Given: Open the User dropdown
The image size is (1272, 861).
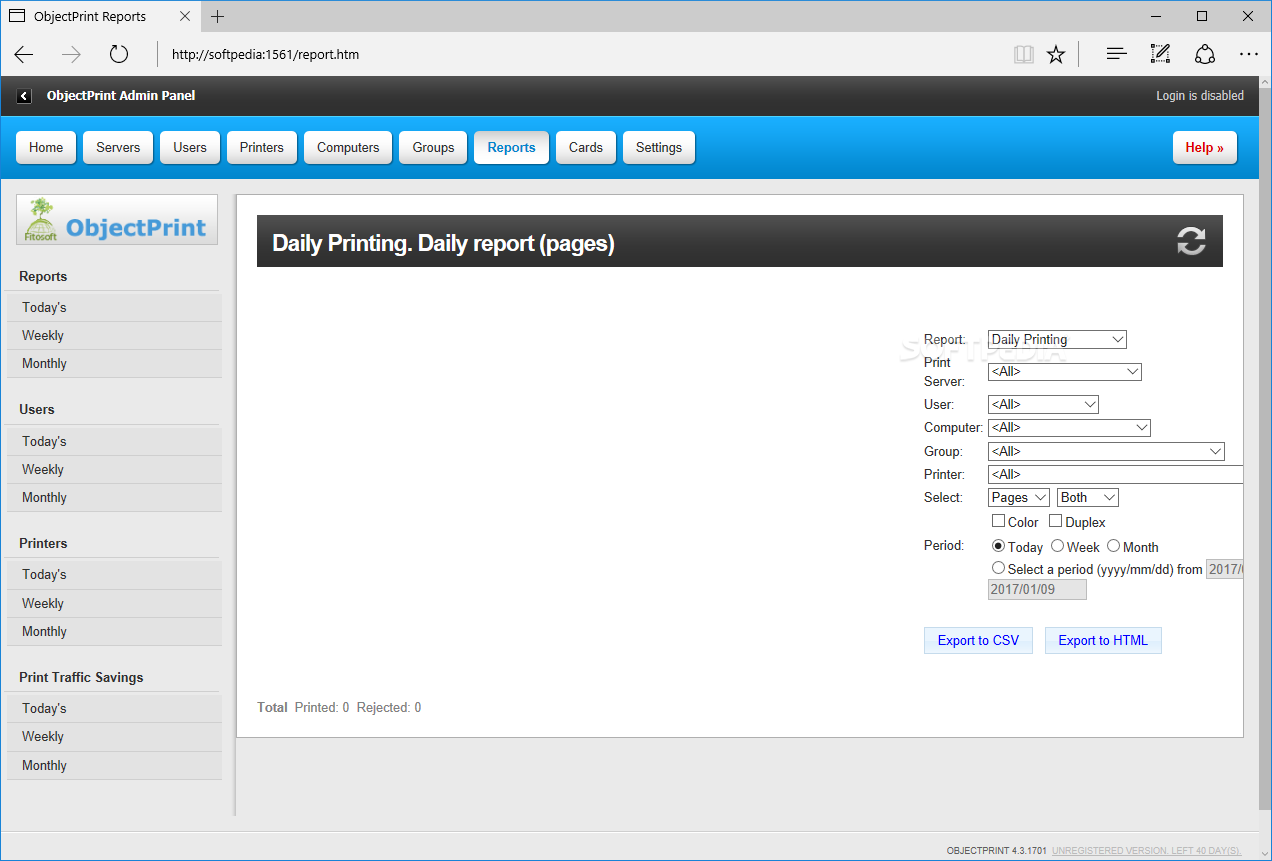Looking at the screenshot, I should (1043, 405).
